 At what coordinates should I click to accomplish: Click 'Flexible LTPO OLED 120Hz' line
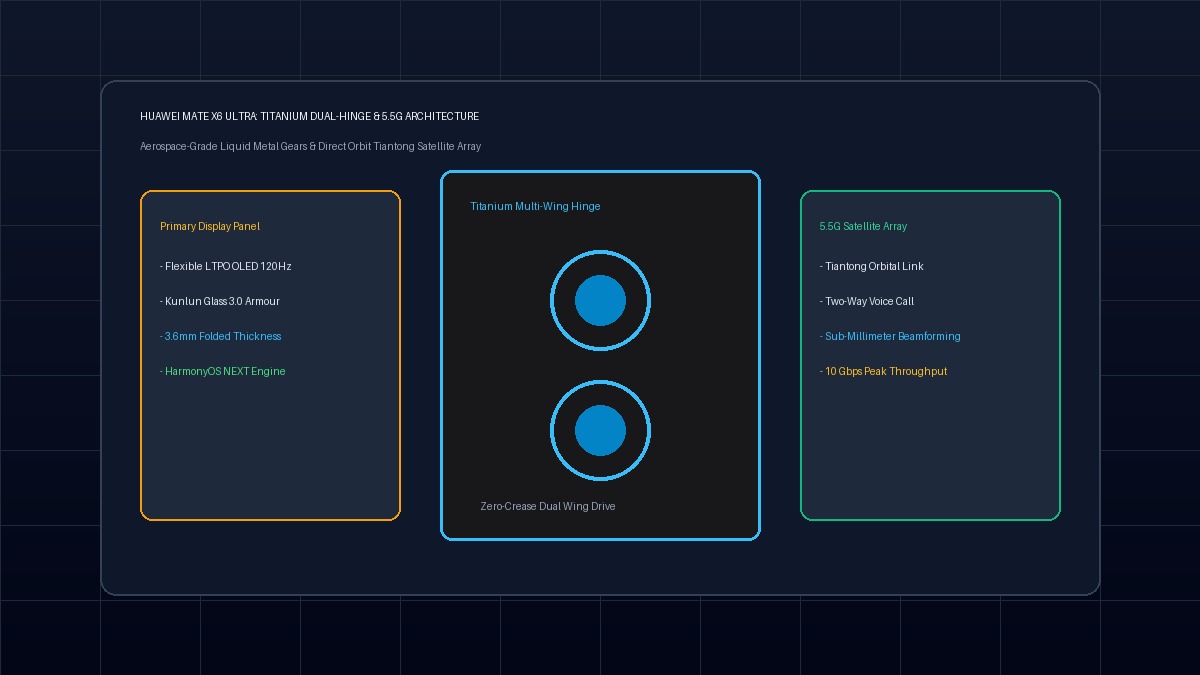click(225, 267)
